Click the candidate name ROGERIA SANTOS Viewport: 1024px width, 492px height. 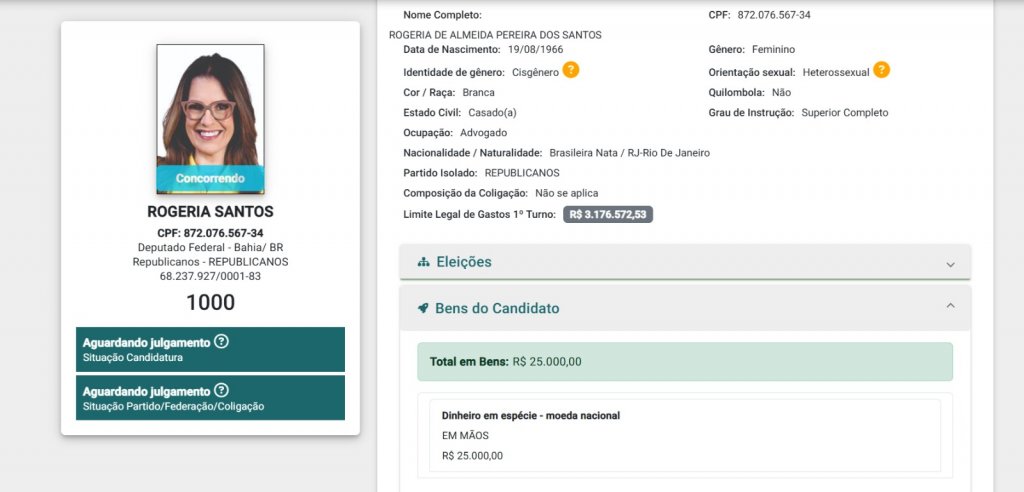coord(210,212)
